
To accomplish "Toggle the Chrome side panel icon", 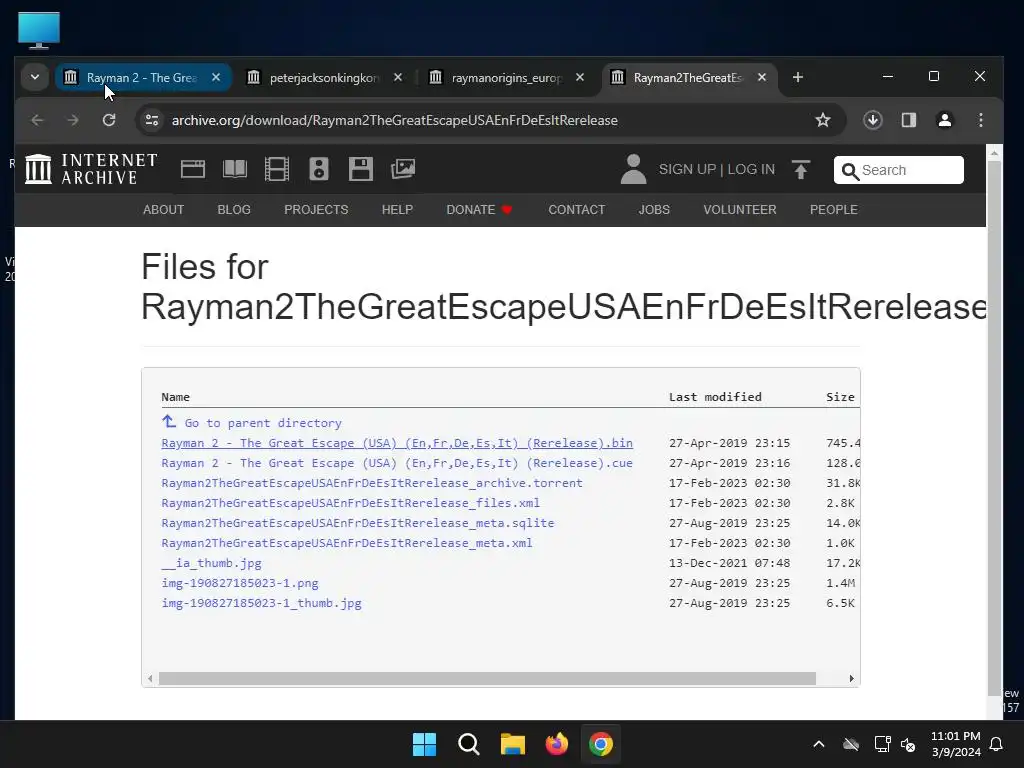I will coord(908,120).
